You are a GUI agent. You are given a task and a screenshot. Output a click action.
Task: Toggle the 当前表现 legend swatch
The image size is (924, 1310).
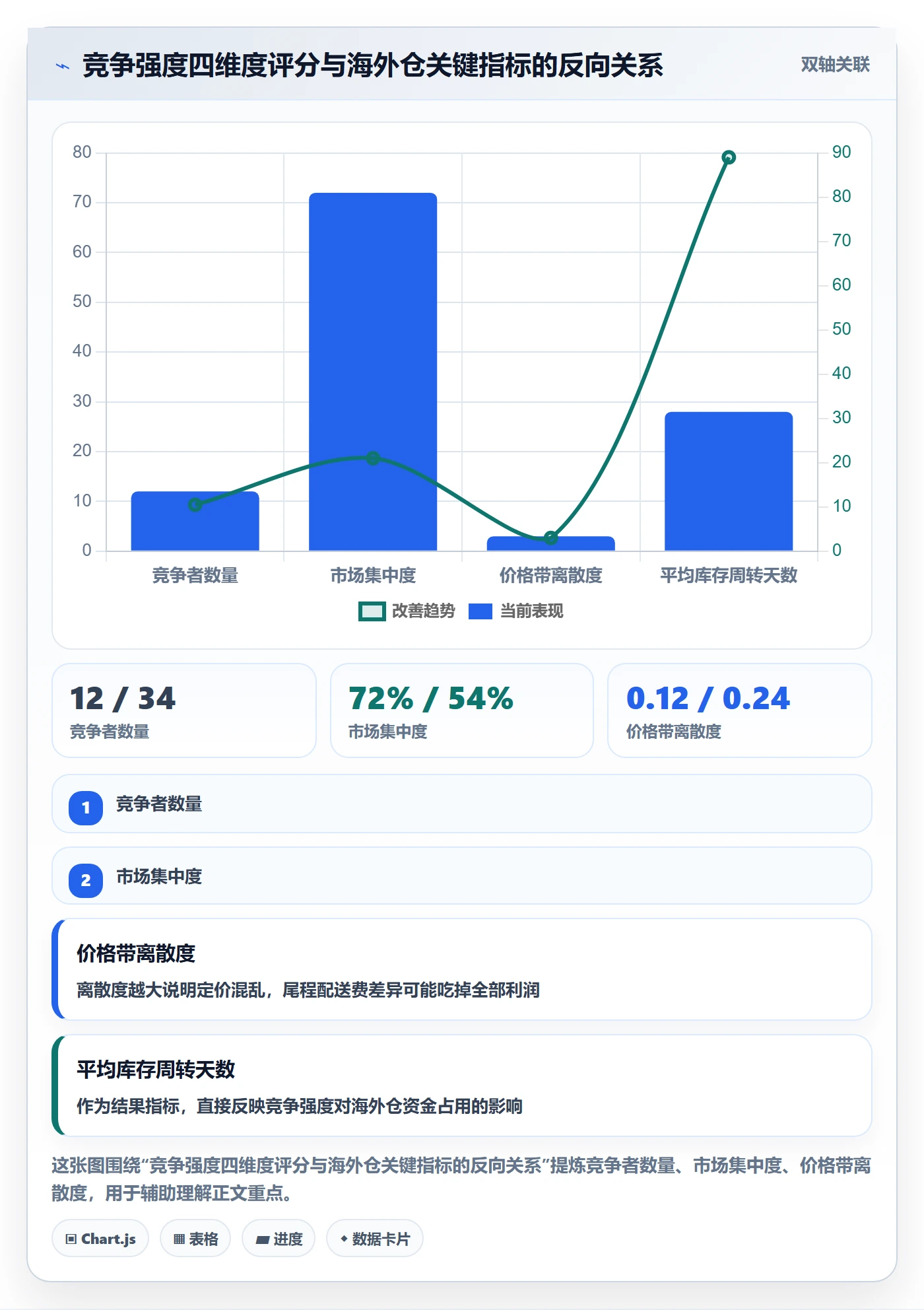tap(480, 611)
